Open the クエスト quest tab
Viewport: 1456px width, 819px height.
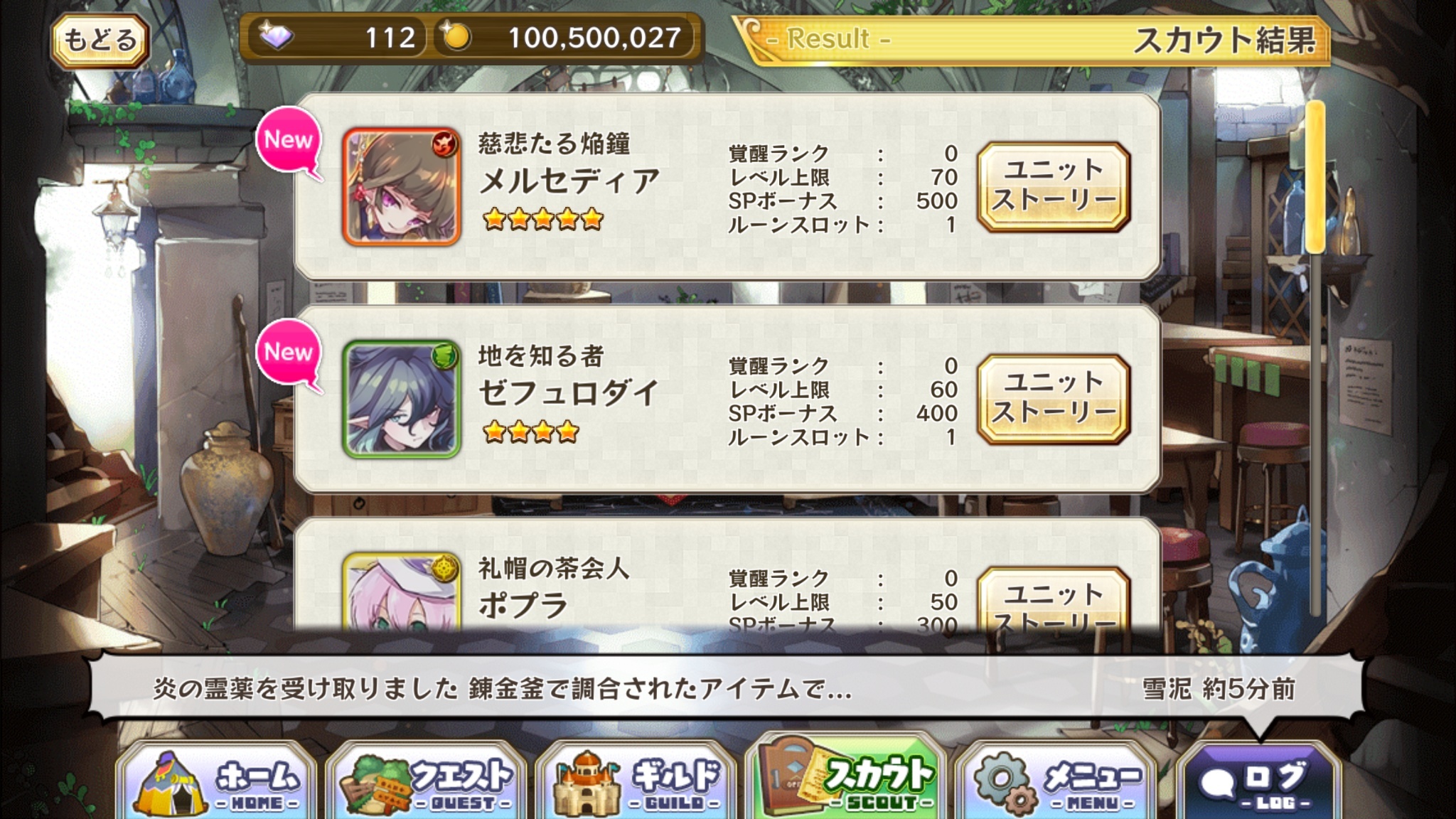pos(427,781)
